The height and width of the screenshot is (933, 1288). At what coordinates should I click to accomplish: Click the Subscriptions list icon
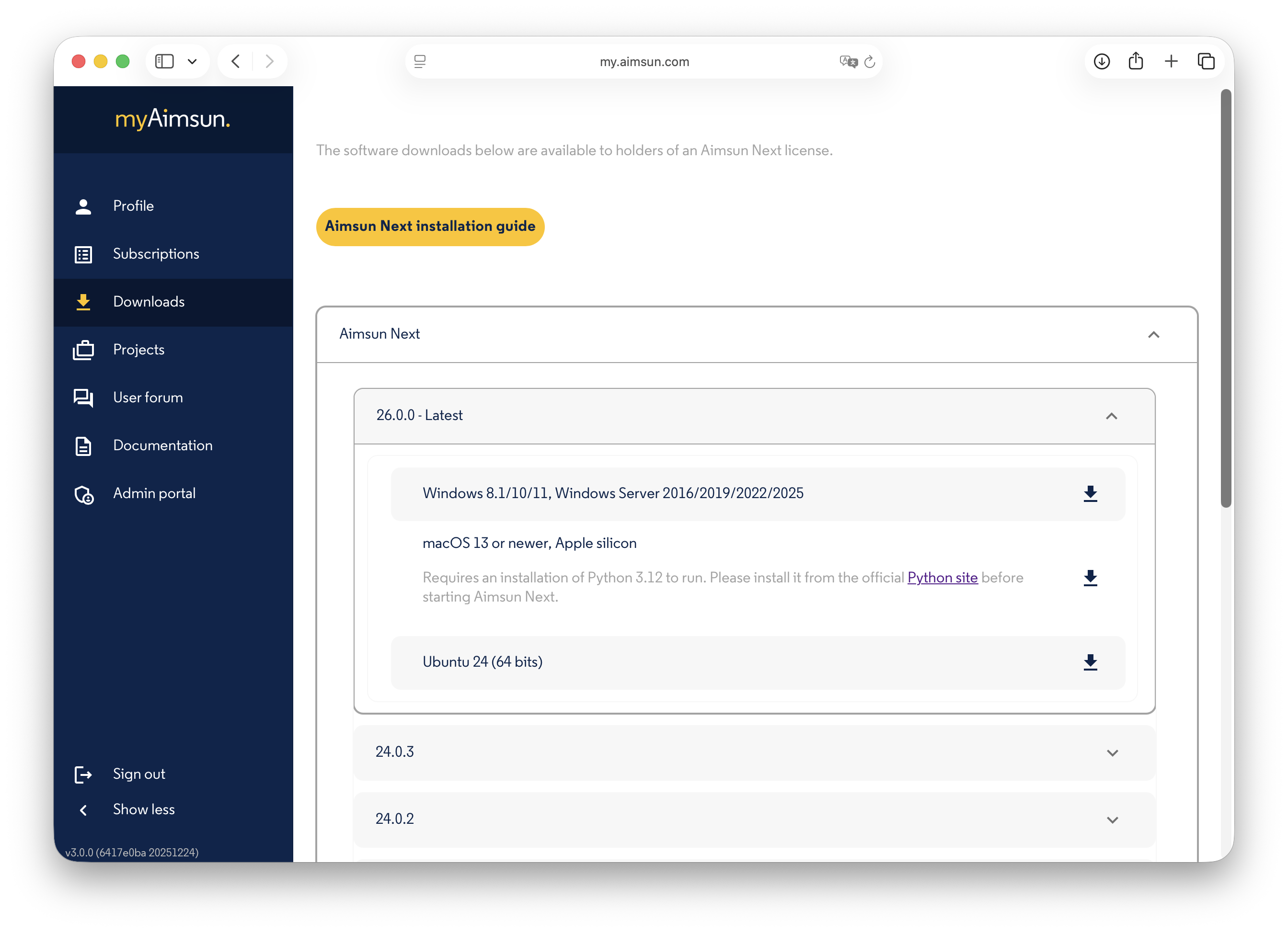(83, 254)
